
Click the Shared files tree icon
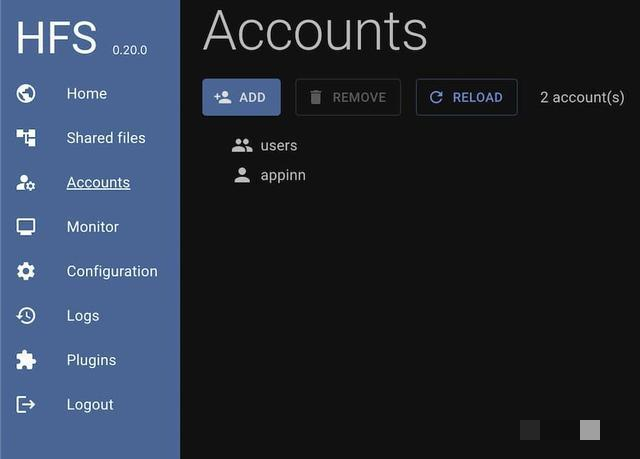pos(26,138)
